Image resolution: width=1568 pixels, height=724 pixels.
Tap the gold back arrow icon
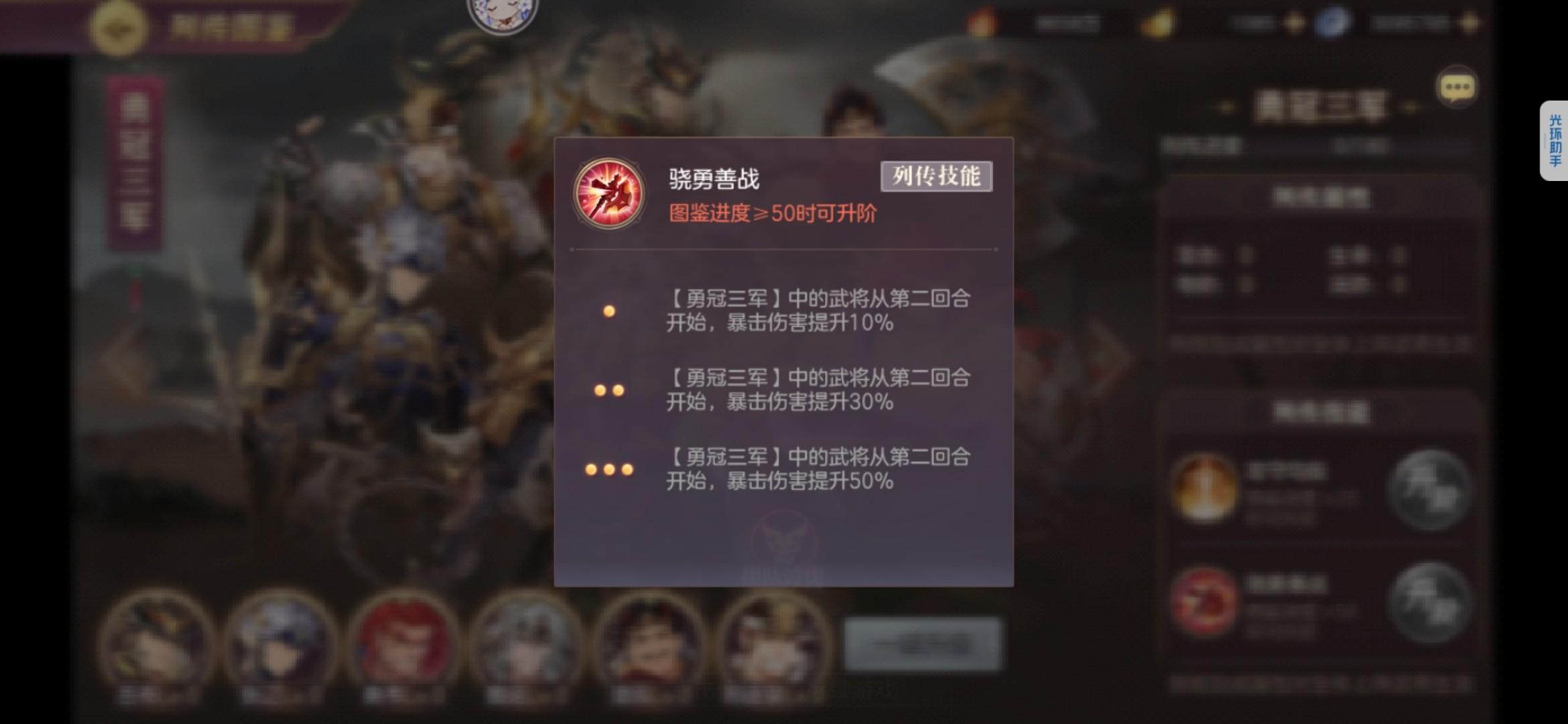[119, 27]
